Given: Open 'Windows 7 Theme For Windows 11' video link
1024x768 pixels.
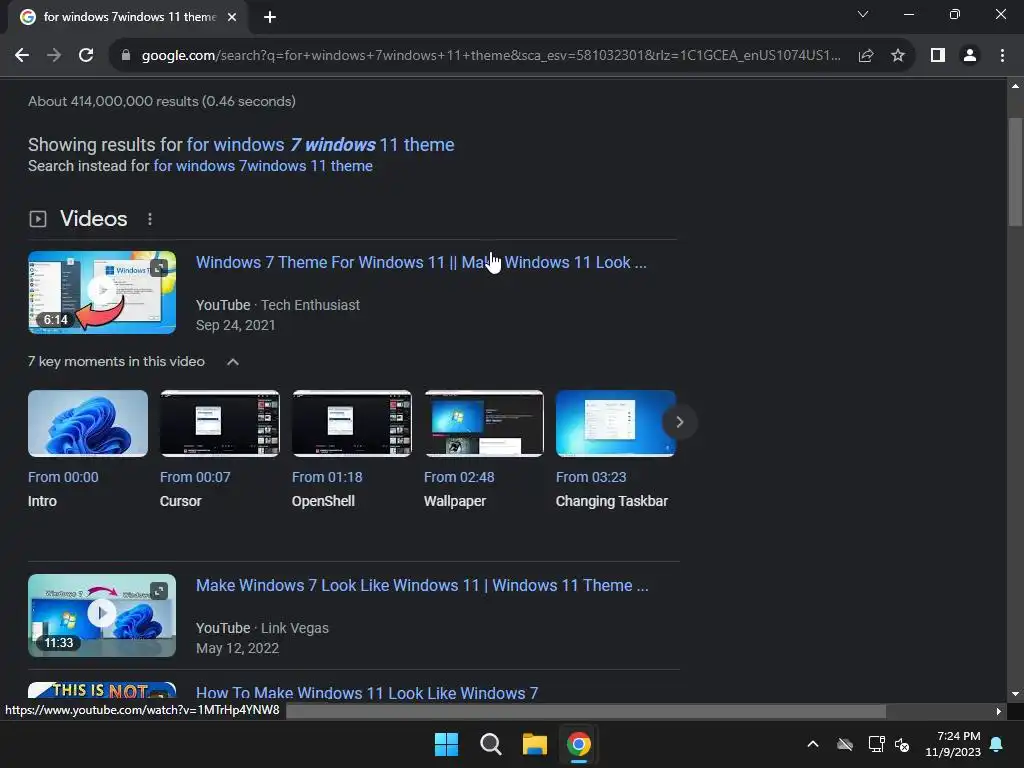Looking at the screenshot, I should [421, 263].
